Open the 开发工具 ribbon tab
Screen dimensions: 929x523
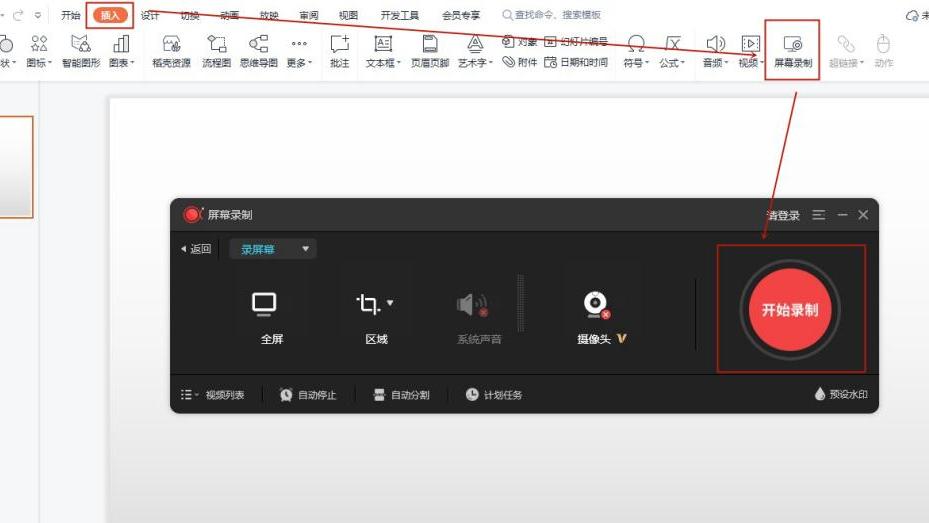pyautogui.click(x=399, y=15)
